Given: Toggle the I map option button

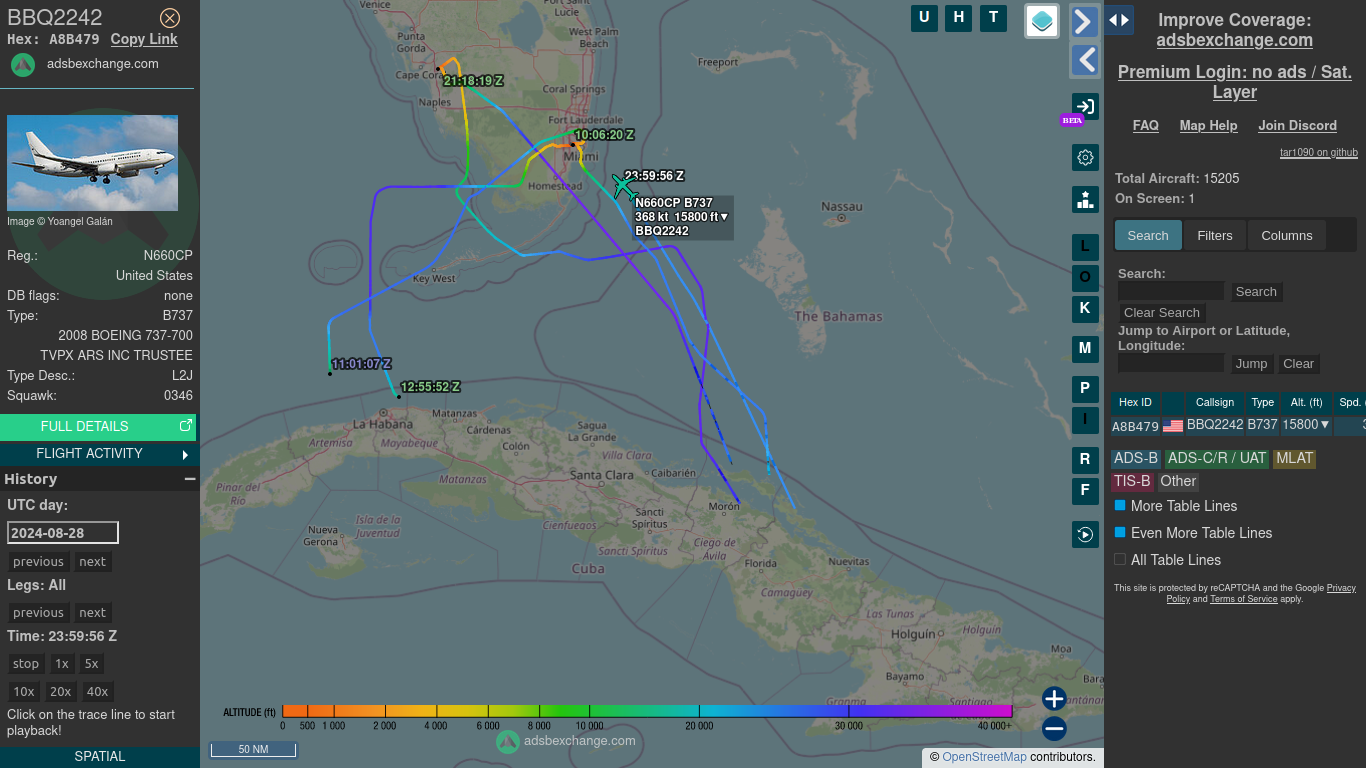Looking at the screenshot, I should [1085, 420].
